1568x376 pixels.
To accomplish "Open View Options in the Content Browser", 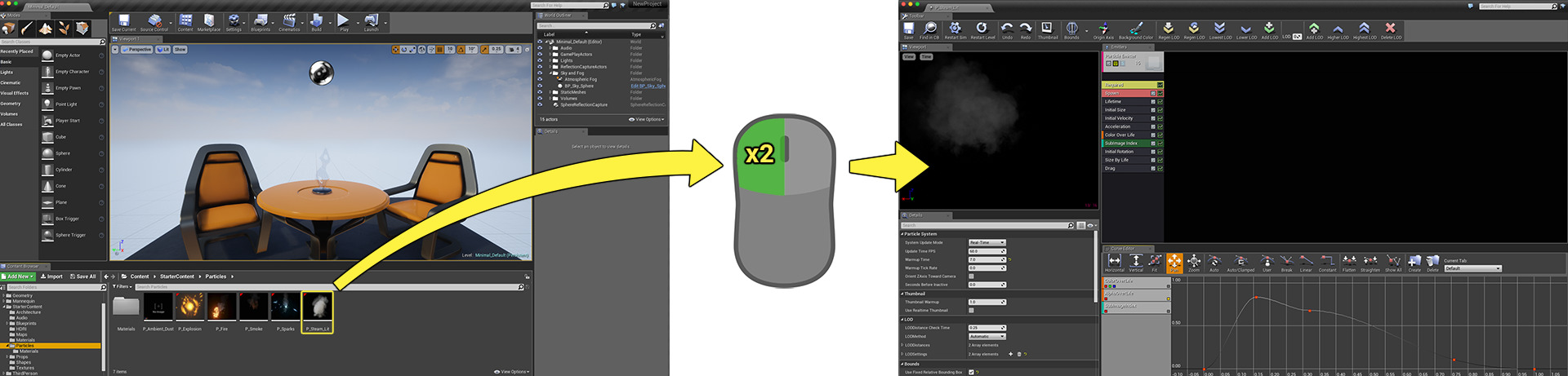I will point(512,372).
